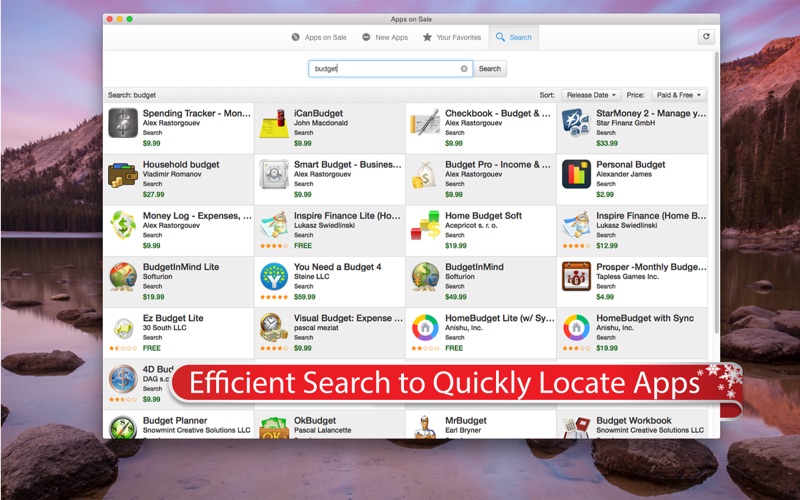Screen dimensions: 800x500
Task: Click the Star Finanz GmbH developer name
Action: pyautogui.click(x=626, y=123)
